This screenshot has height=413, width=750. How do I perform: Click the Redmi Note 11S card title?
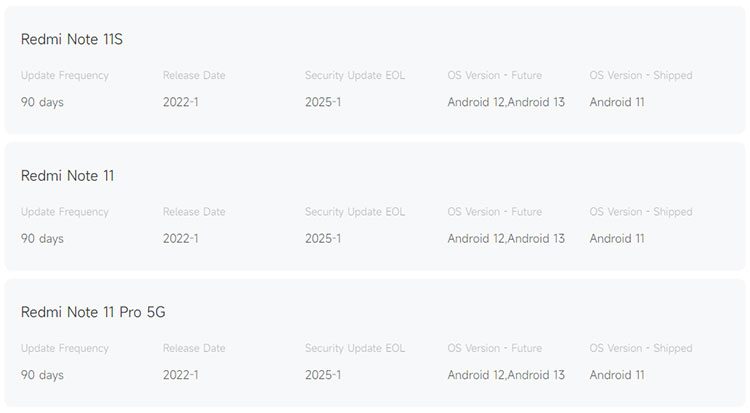point(71,39)
